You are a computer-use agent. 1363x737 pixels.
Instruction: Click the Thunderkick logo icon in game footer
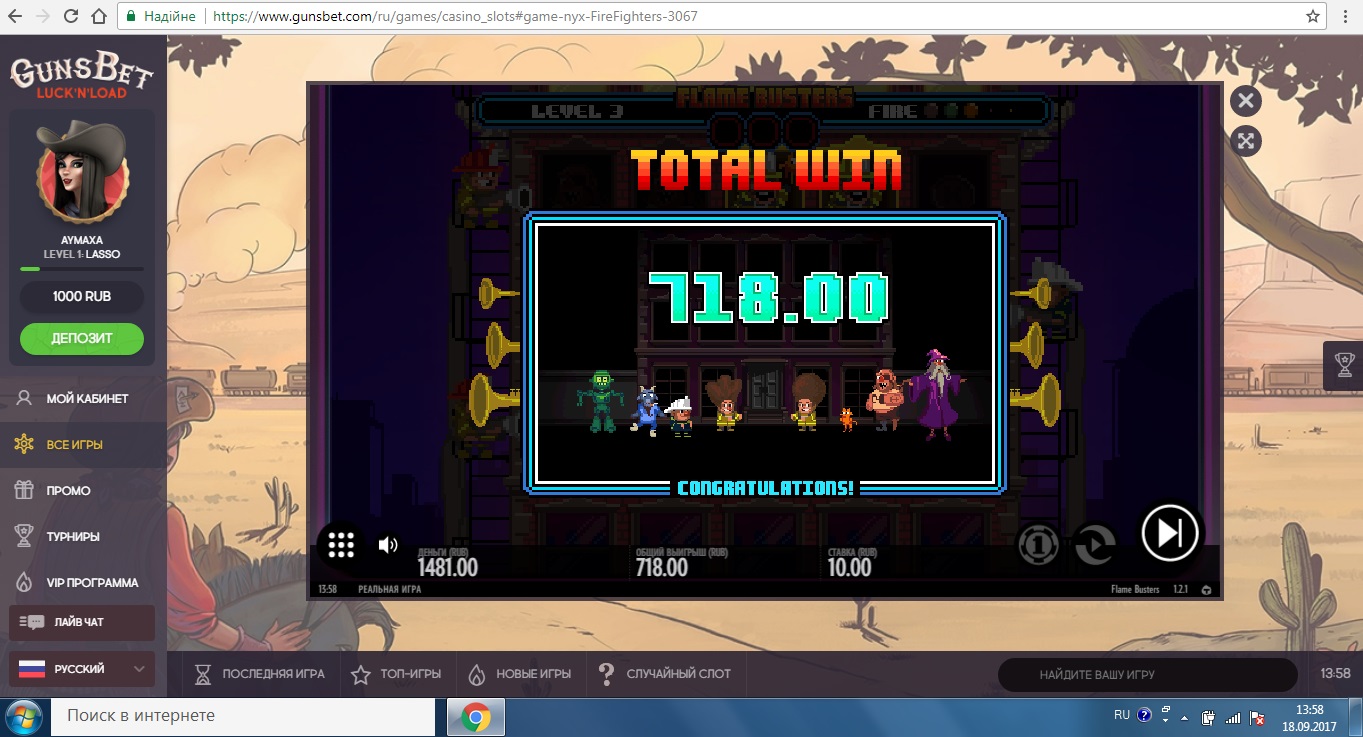click(x=1207, y=589)
